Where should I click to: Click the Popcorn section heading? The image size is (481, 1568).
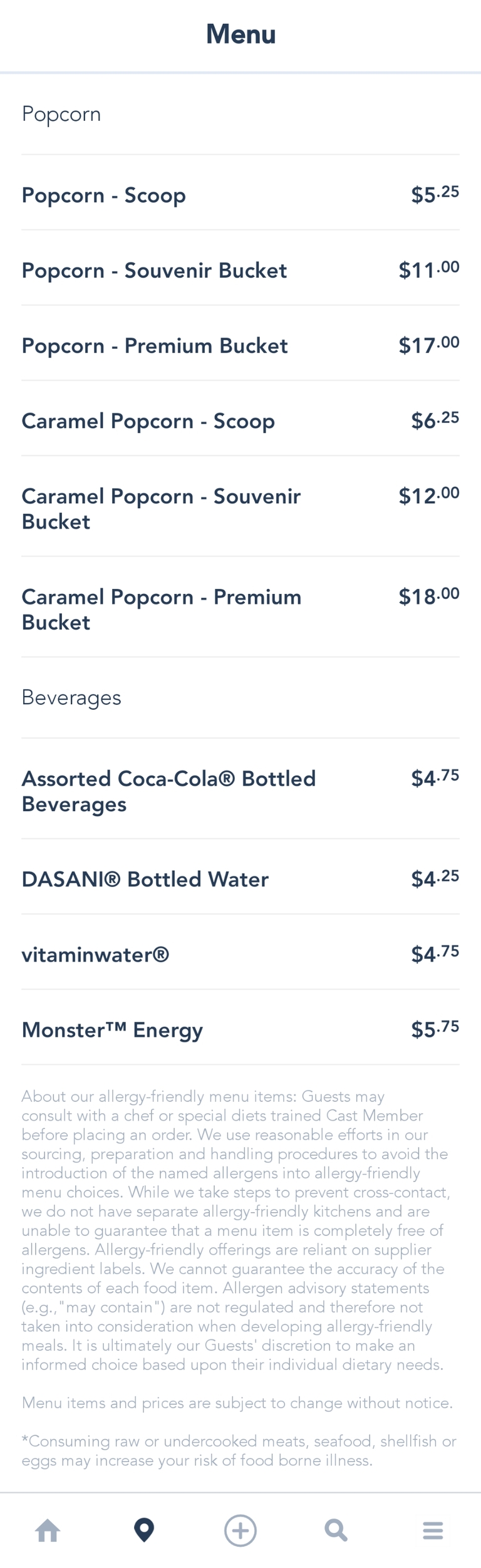point(61,114)
